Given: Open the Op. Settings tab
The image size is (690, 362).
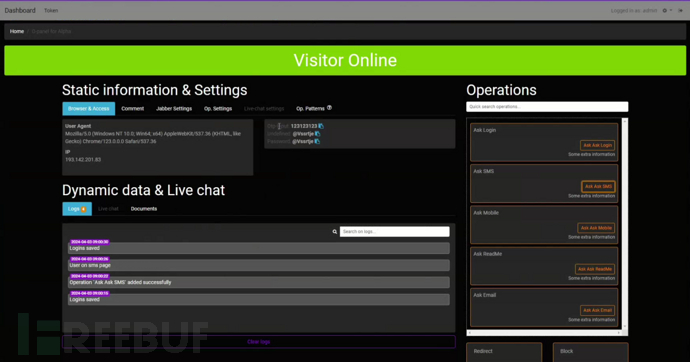Looking at the screenshot, I should (x=218, y=109).
